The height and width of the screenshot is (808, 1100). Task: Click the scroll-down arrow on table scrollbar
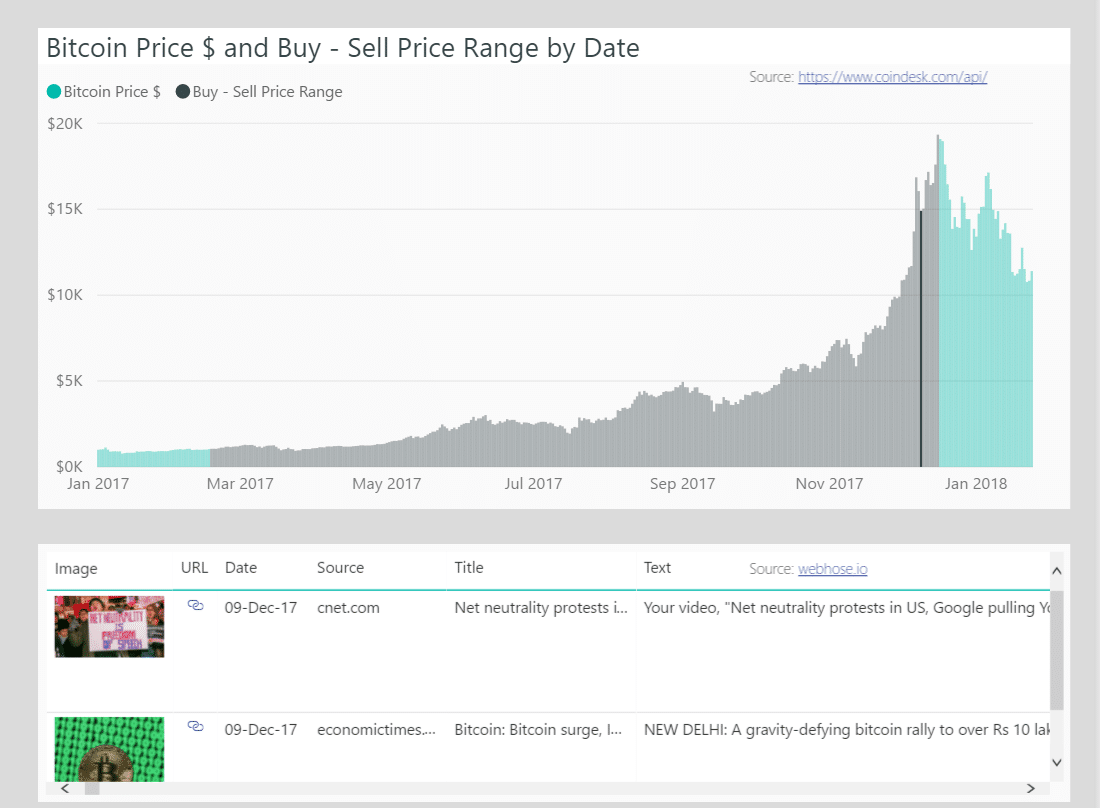[1057, 762]
